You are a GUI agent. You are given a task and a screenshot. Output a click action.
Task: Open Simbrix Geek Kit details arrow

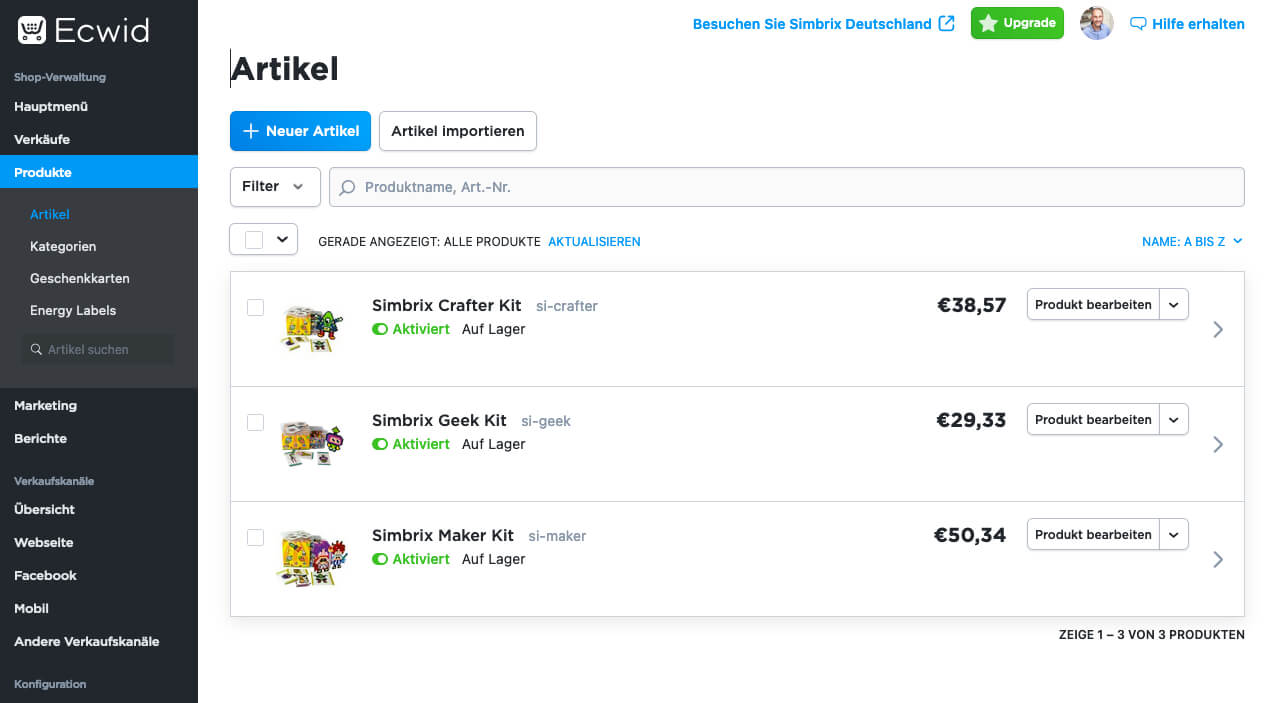coord(1217,444)
